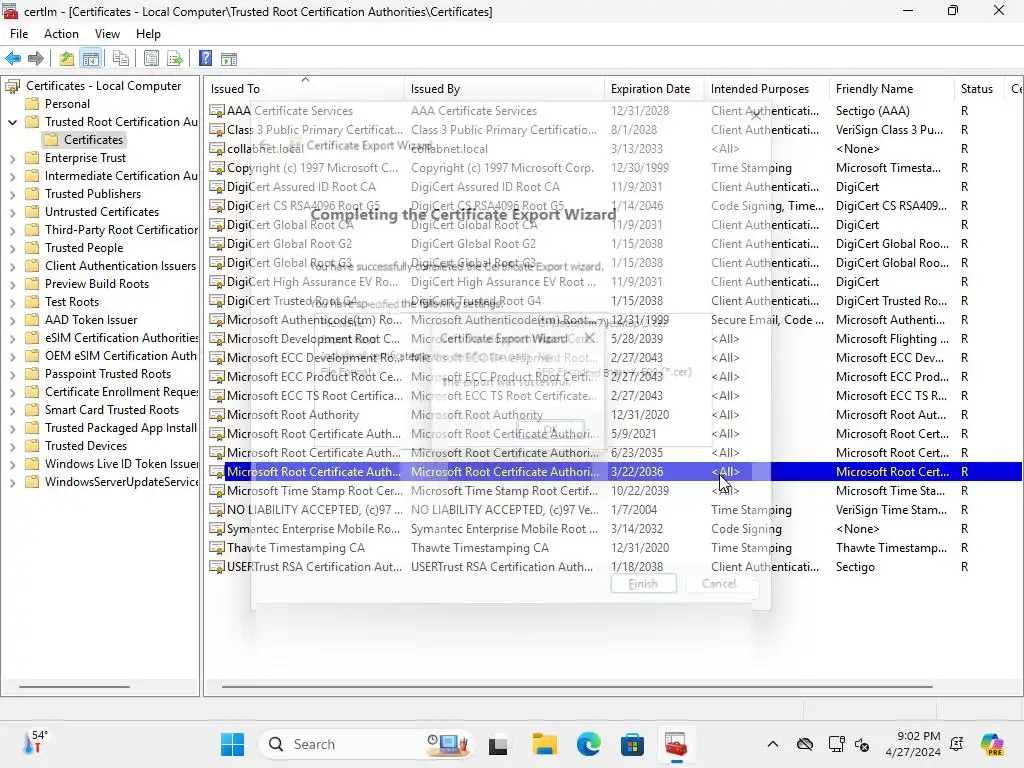
Task: Click the Sectigo (AAA) friendly name cell
Action: tap(872, 111)
